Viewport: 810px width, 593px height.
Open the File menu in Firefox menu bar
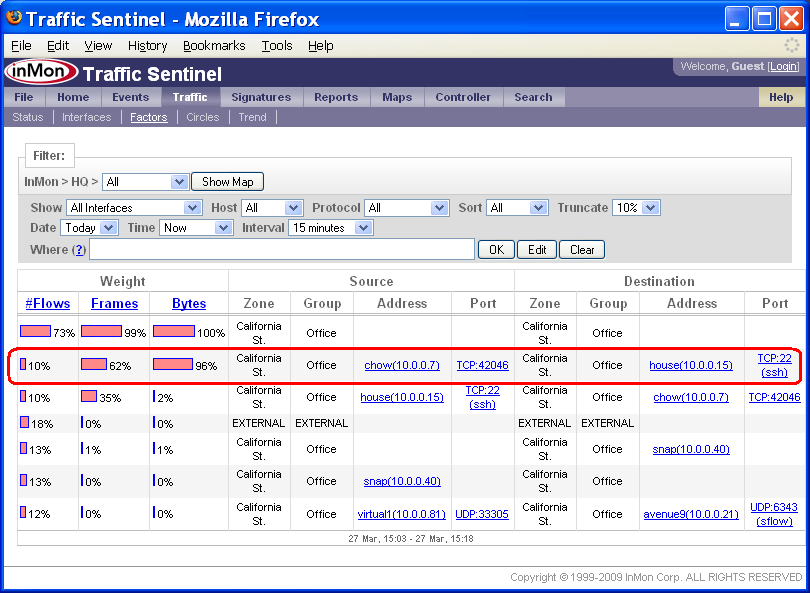pyautogui.click(x=21, y=46)
